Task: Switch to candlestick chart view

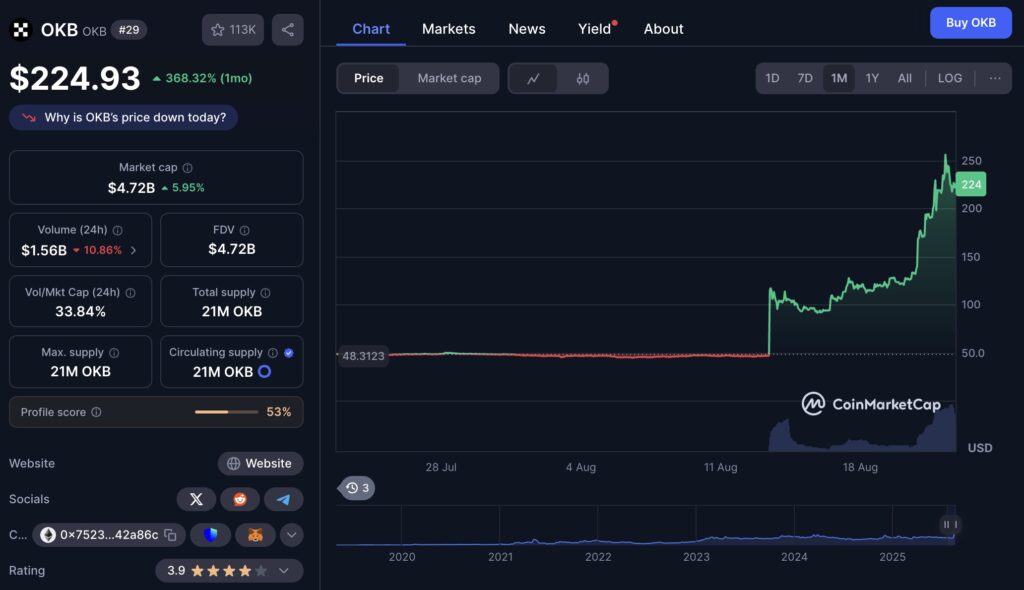Action: point(583,78)
